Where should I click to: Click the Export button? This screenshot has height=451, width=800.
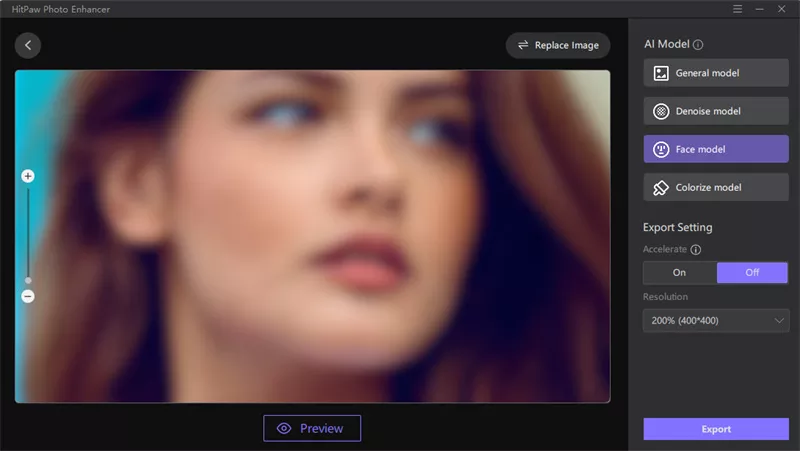tap(716, 429)
